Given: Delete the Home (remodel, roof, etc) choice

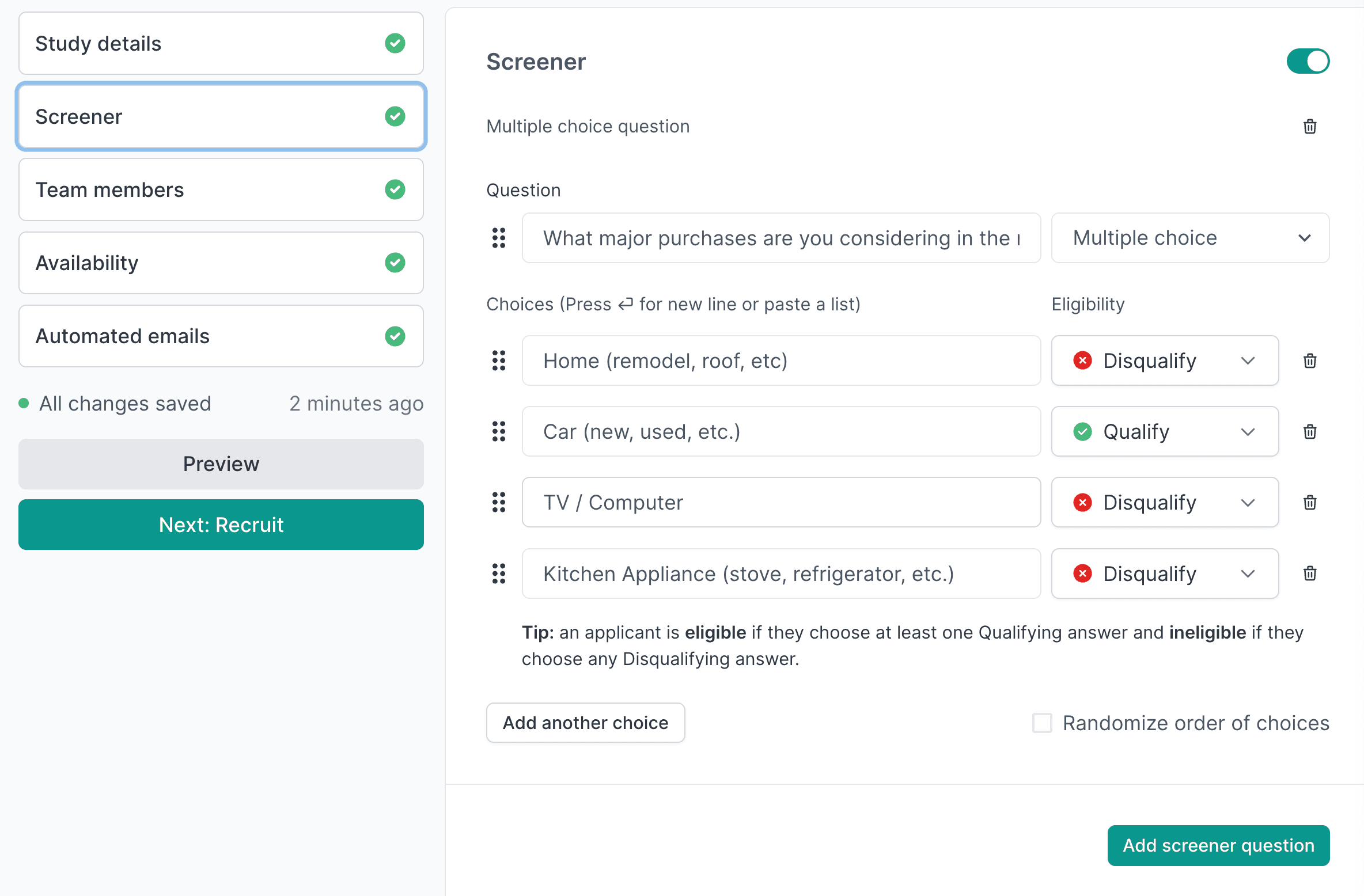Looking at the screenshot, I should (1309, 360).
